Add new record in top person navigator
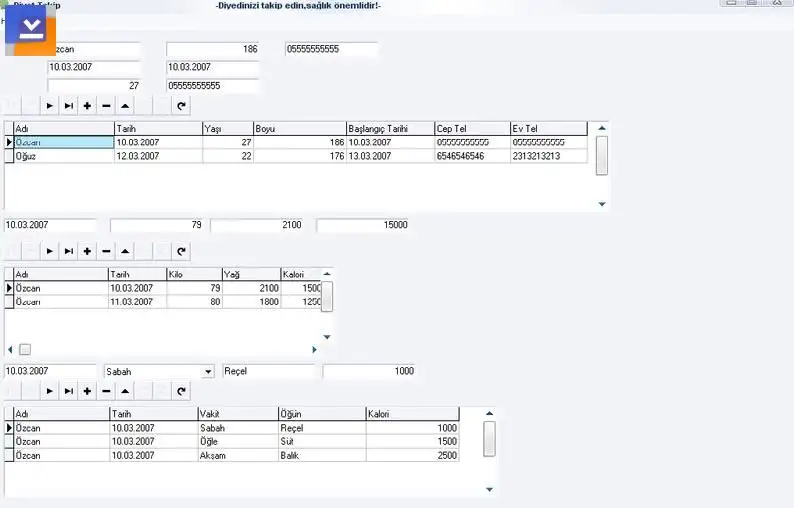The height and width of the screenshot is (508, 794). tap(87, 105)
